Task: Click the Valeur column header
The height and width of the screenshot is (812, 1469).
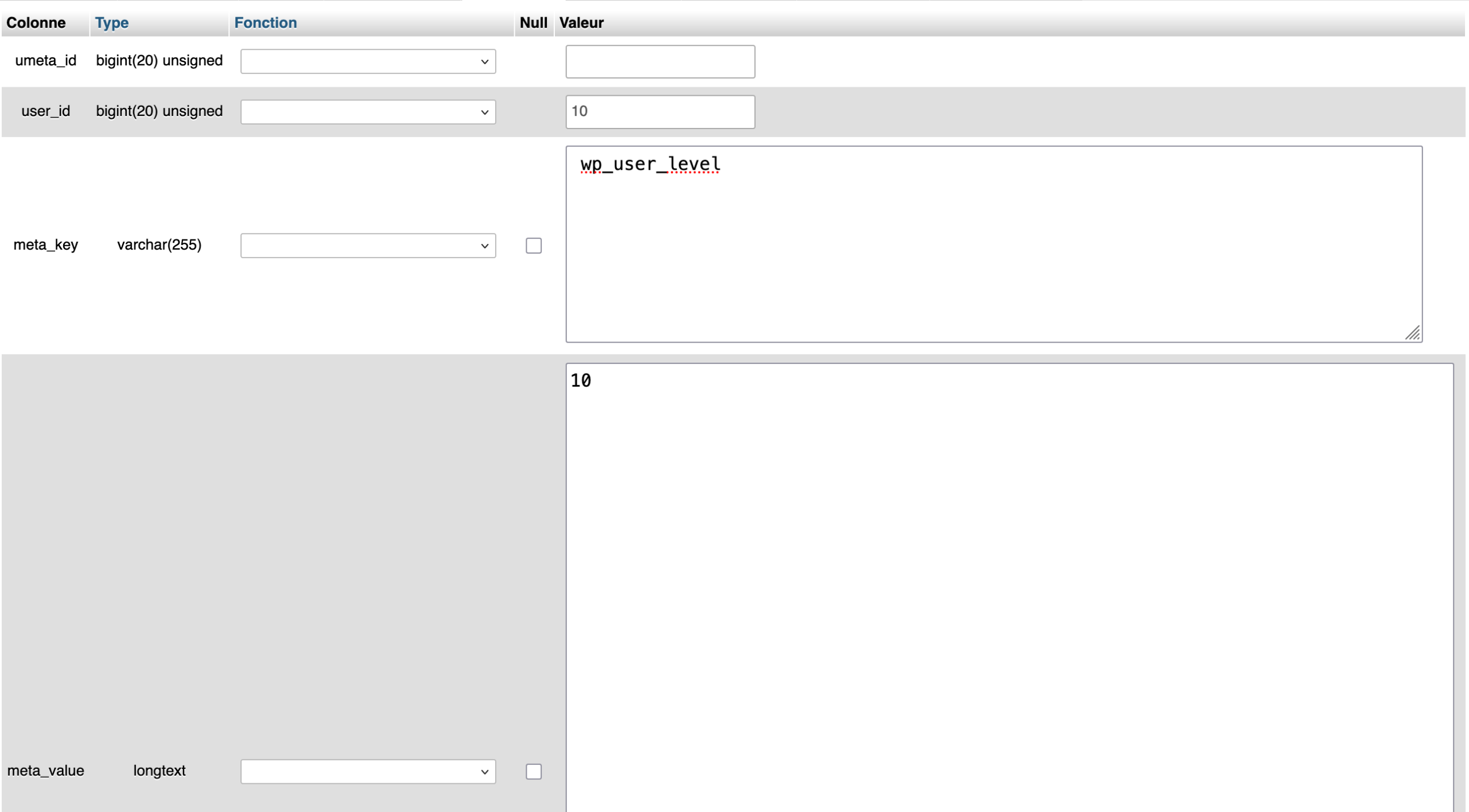Action: point(581,23)
